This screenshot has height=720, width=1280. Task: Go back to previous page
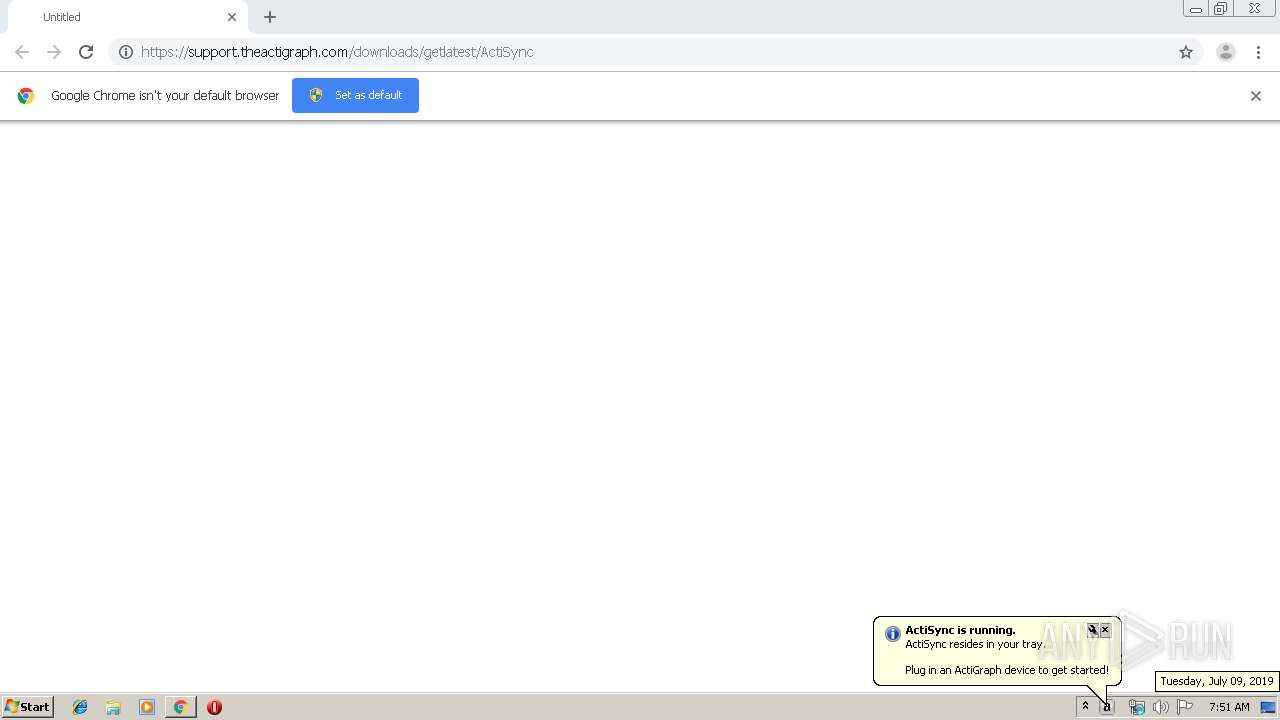22,52
